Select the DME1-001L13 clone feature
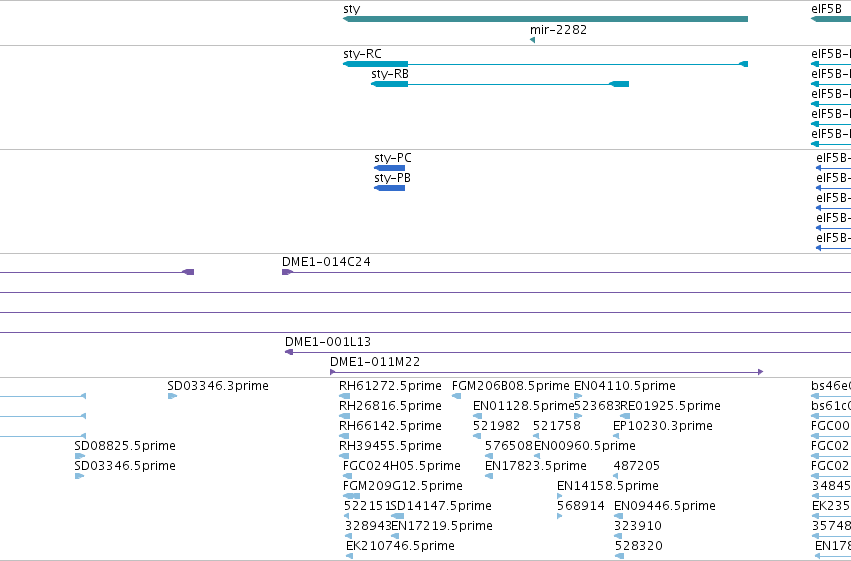The height and width of the screenshot is (561, 851). click(568, 352)
